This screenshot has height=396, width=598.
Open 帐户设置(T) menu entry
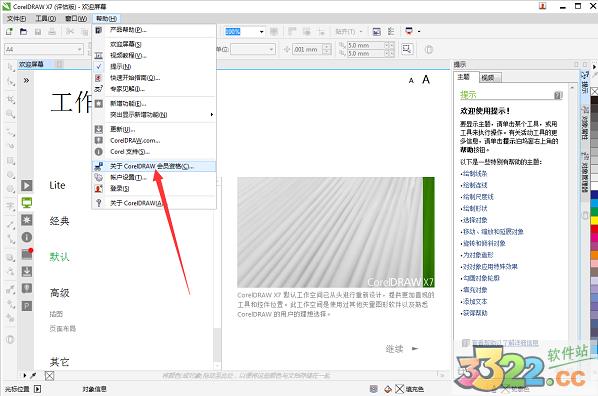pyautogui.click(x=154, y=177)
